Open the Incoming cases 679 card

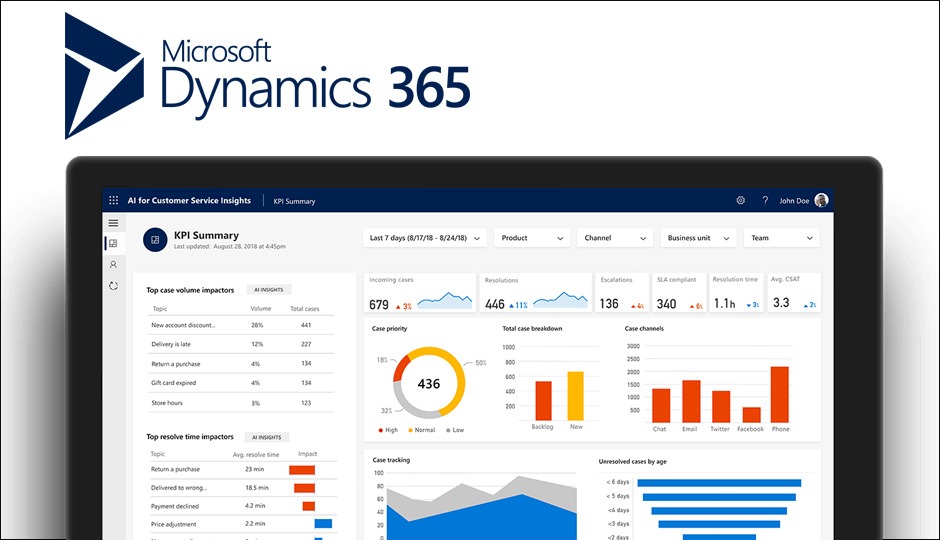[420, 292]
